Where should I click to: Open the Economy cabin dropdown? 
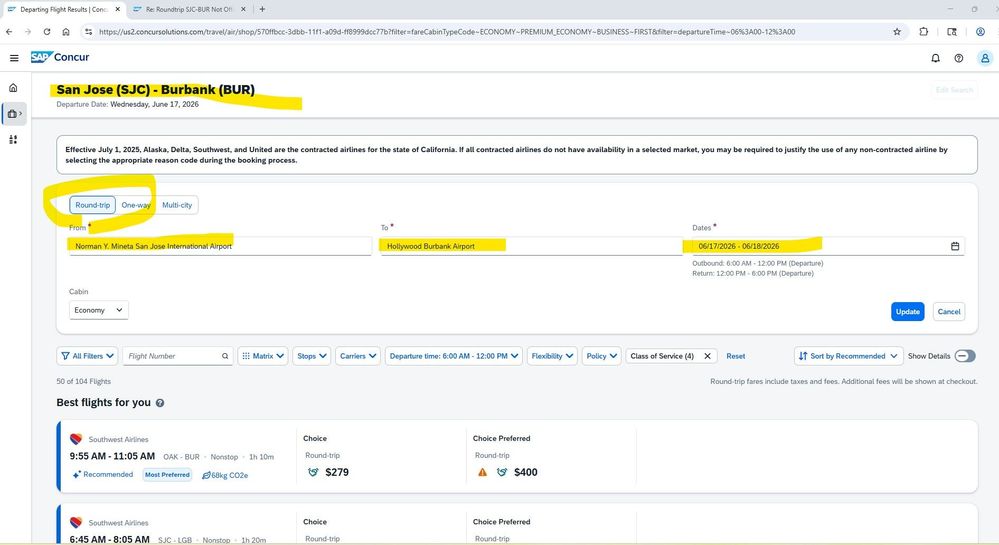click(99, 310)
